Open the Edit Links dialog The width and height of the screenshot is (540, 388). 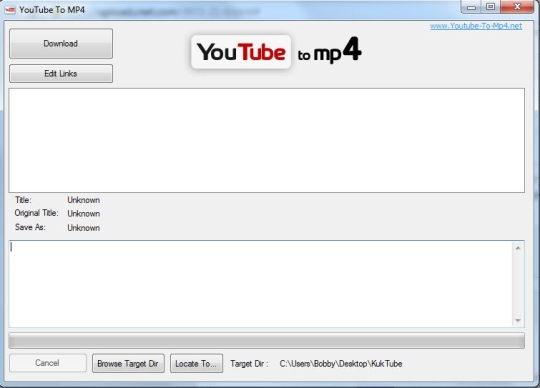tap(61, 74)
